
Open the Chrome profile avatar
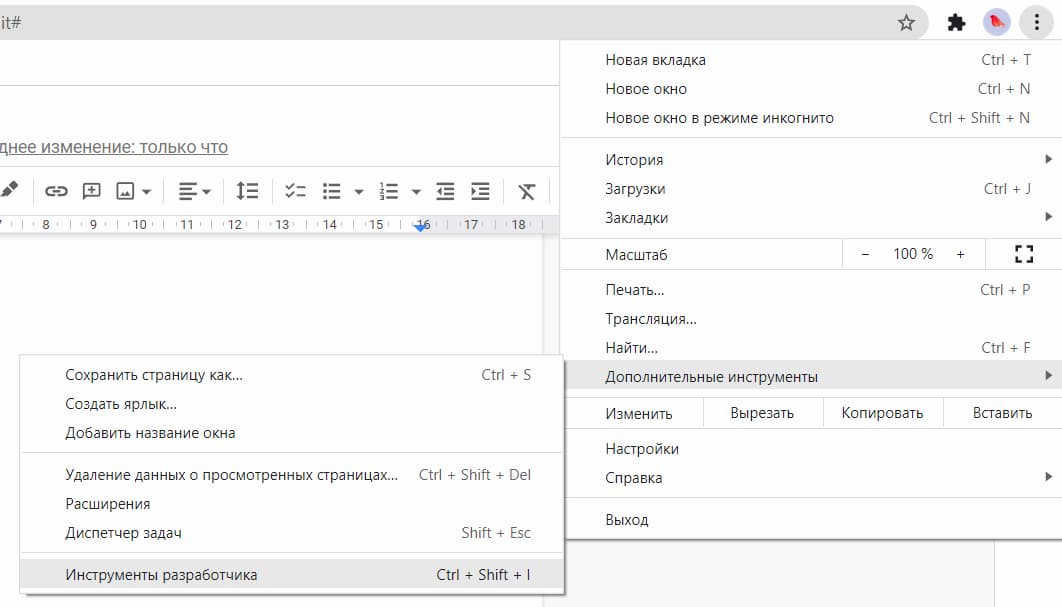(x=996, y=22)
